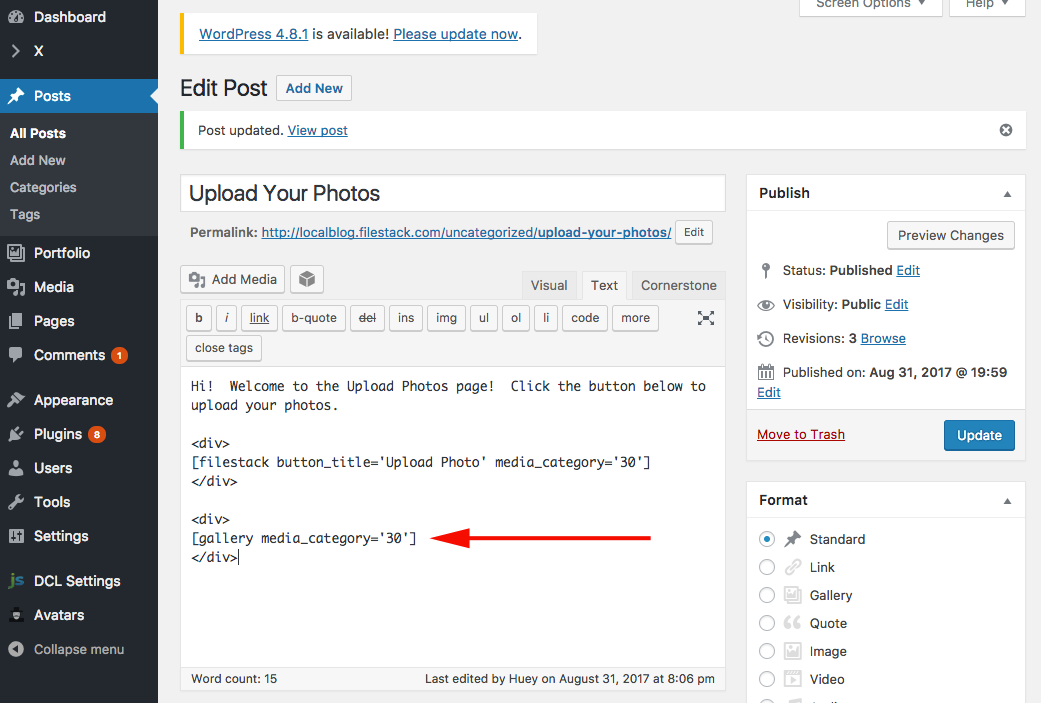Switch to the Visual editor tab
Image resolution: width=1041 pixels, height=703 pixels.
click(549, 285)
